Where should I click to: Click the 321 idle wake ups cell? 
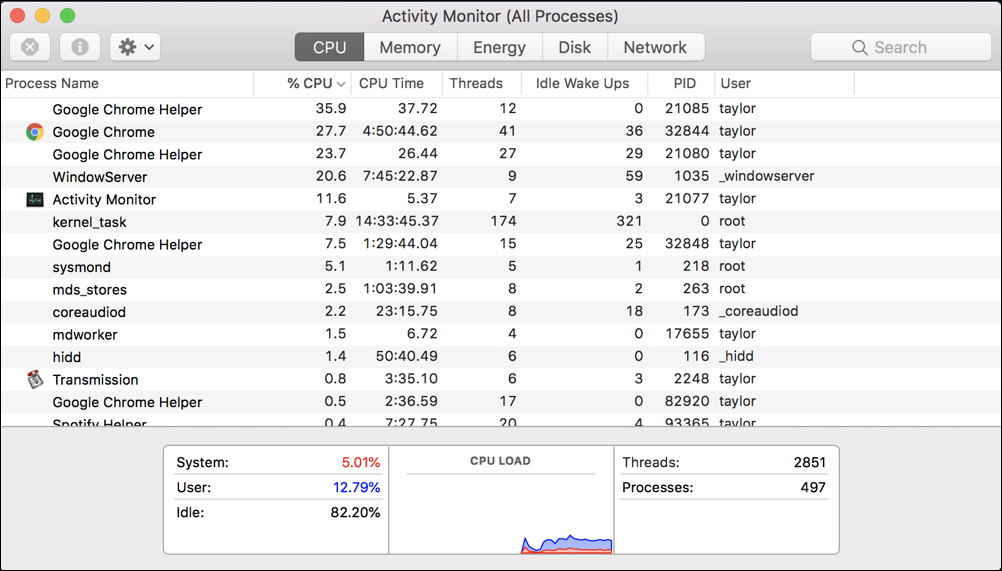629,221
